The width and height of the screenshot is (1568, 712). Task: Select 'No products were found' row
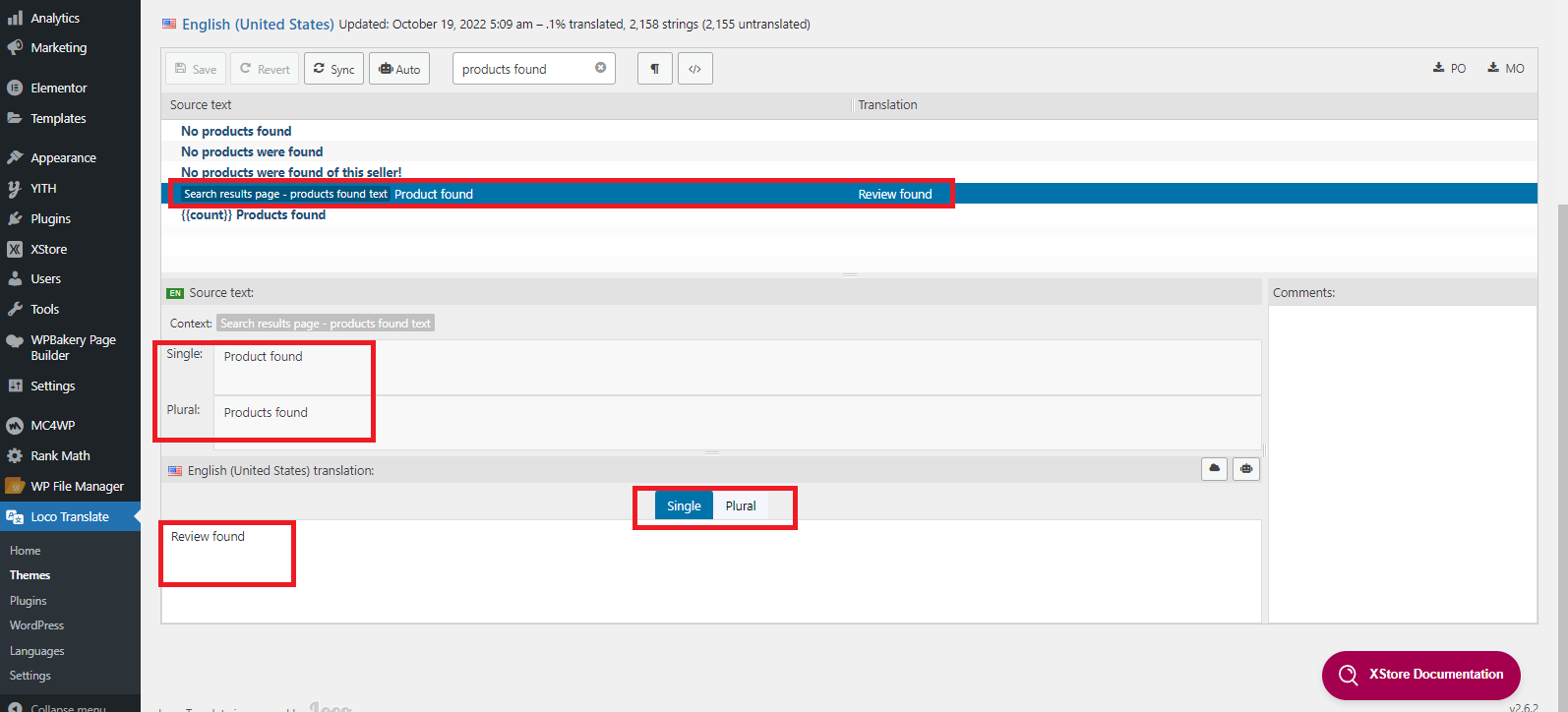tap(849, 151)
